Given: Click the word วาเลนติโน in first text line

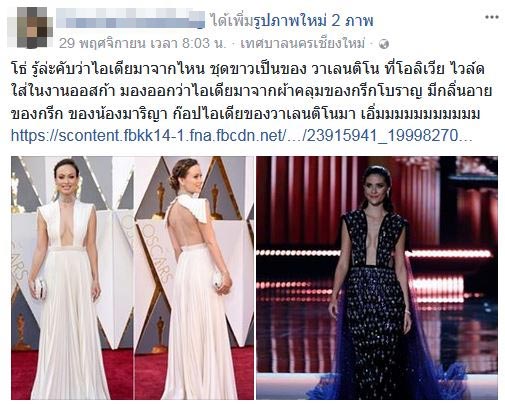Looking at the screenshot, I should [x=345, y=70].
